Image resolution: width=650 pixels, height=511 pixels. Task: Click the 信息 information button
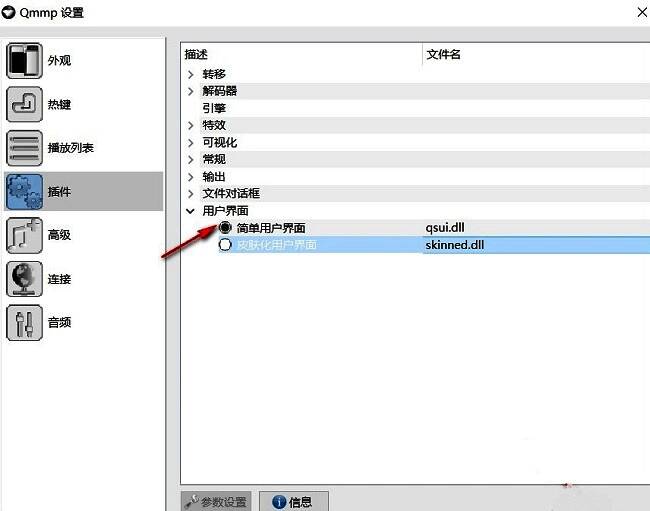(x=294, y=501)
